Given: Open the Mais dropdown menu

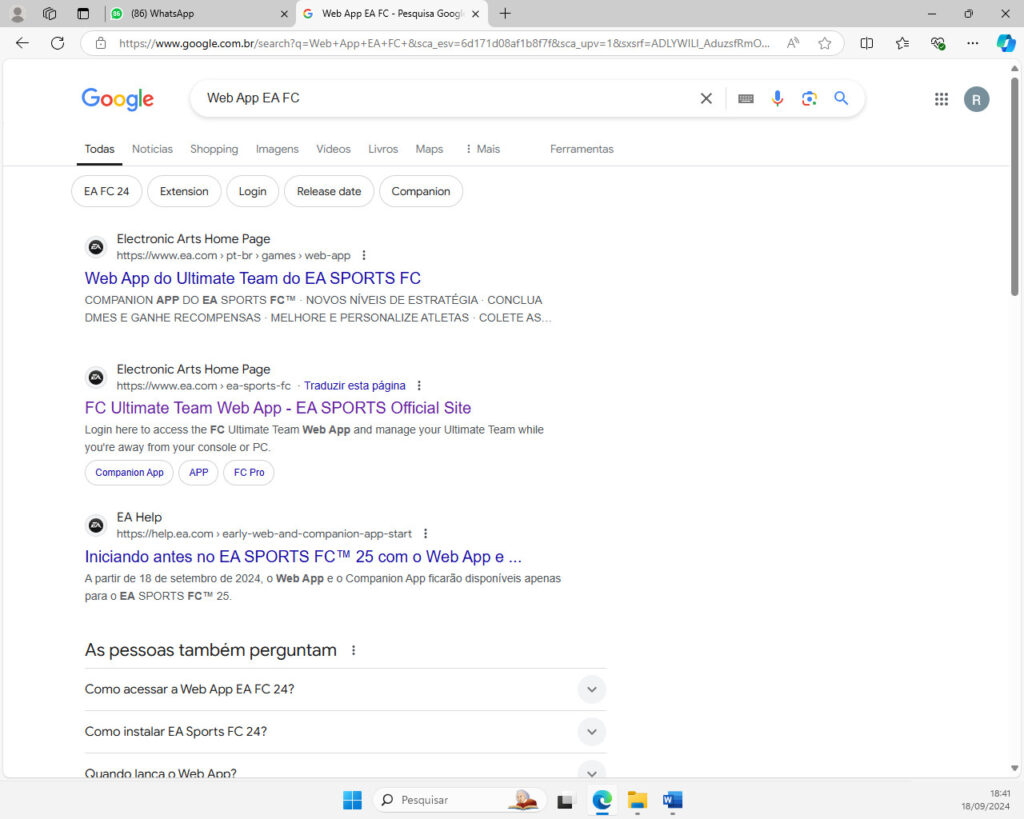Looking at the screenshot, I should pos(481,149).
